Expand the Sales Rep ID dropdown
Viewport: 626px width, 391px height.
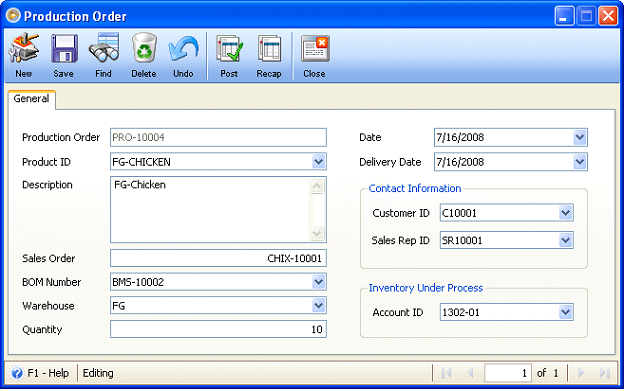(x=565, y=240)
